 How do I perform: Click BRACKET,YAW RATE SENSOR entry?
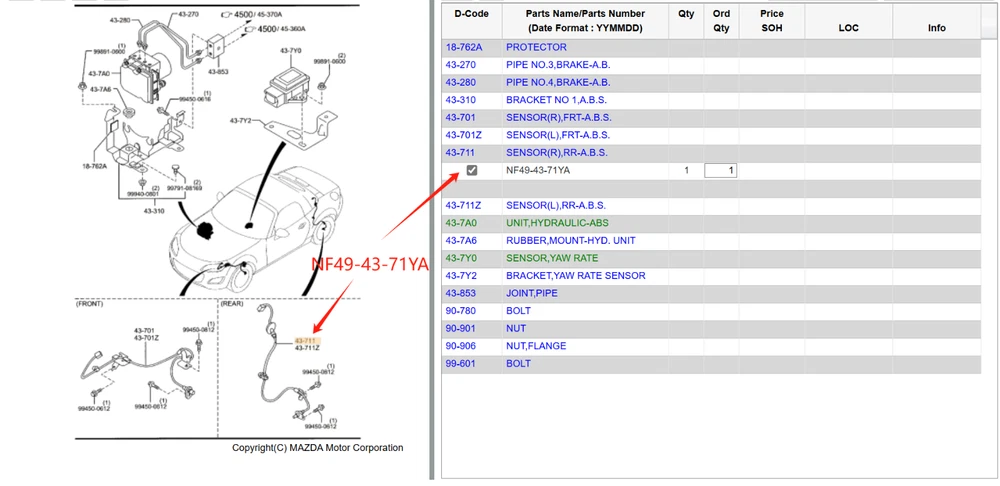coord(575,276)
